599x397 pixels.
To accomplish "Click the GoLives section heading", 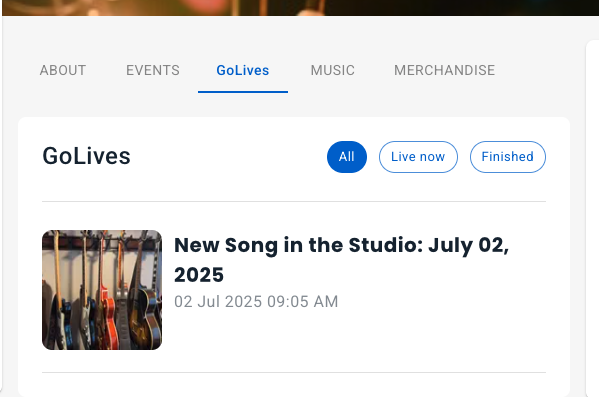I will pyautogui.click(x=86, y=156).
